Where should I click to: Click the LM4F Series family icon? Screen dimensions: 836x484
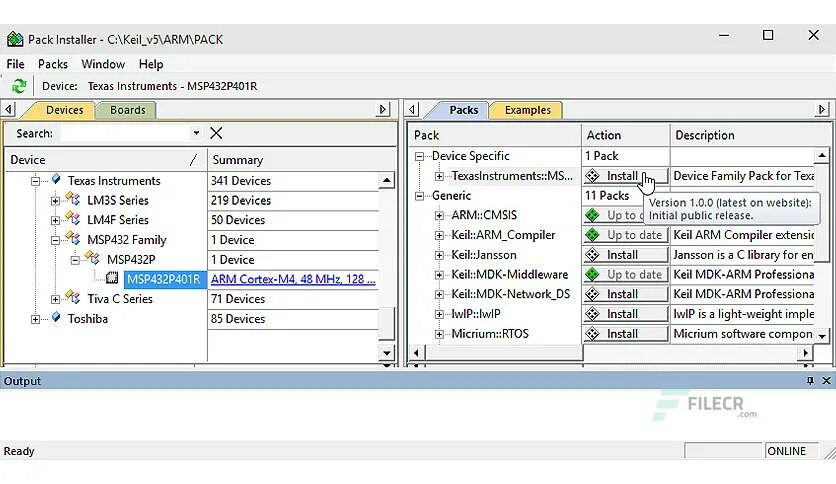(x=73, y=219)
